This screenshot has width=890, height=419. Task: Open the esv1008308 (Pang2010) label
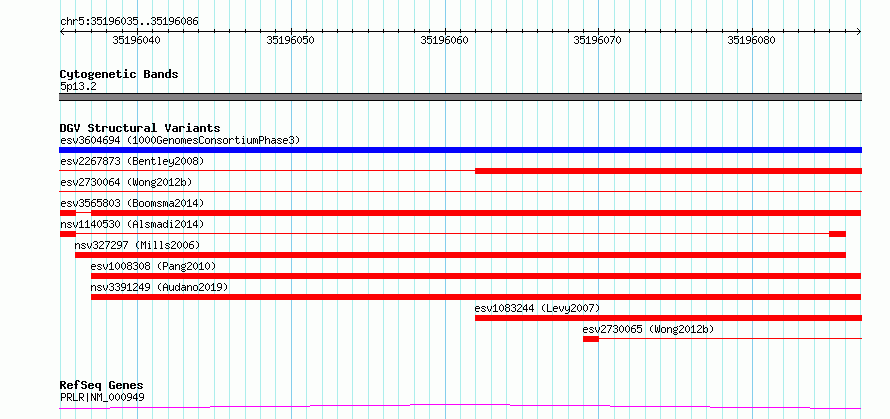(153, 266)
